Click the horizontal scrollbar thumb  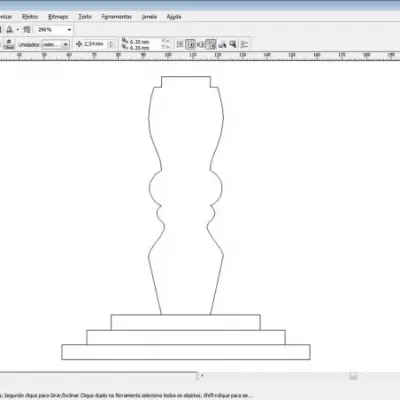[x=353, y=376]
